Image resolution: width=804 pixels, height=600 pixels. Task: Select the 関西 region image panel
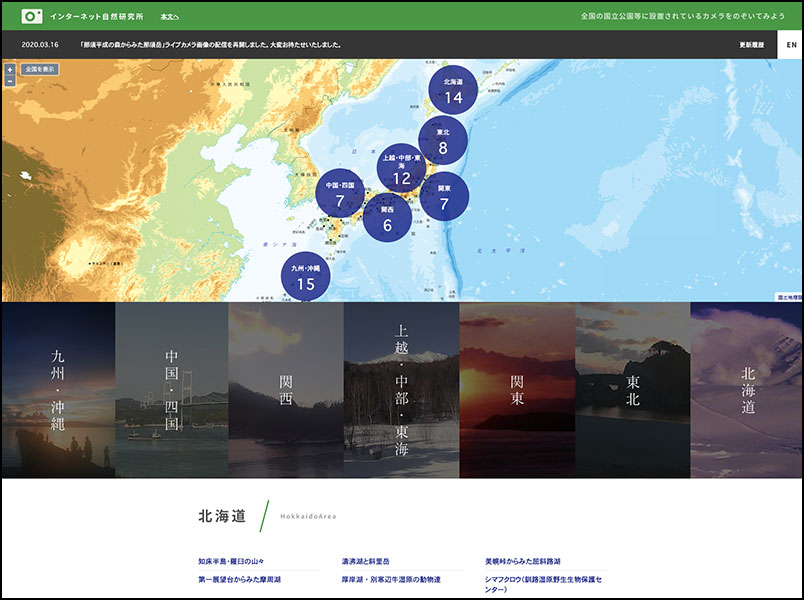(286, 390)
